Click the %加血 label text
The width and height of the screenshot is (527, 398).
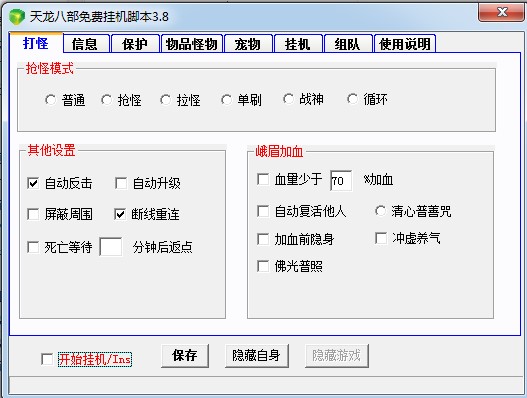coord(378,180)
